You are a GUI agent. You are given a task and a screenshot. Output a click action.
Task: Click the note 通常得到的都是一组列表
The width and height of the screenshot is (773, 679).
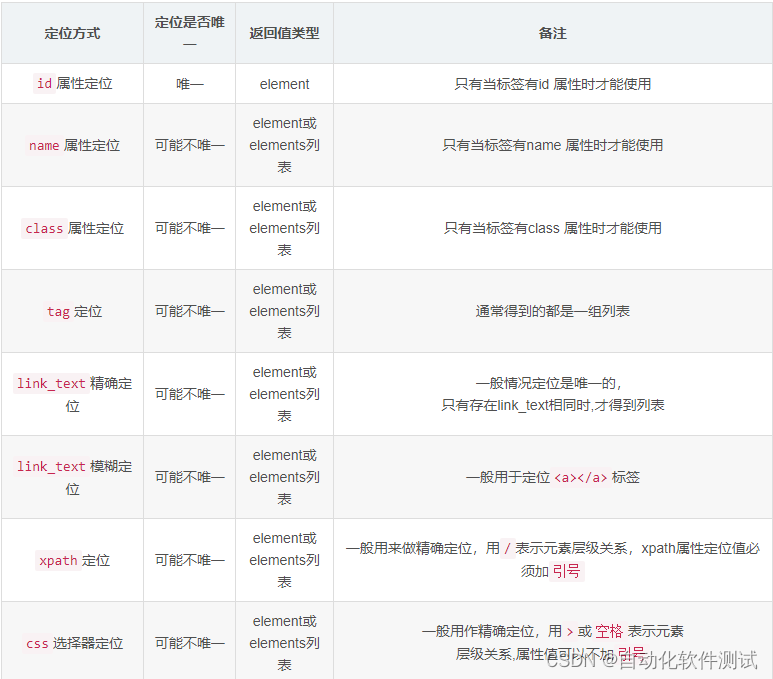point(552,311)
